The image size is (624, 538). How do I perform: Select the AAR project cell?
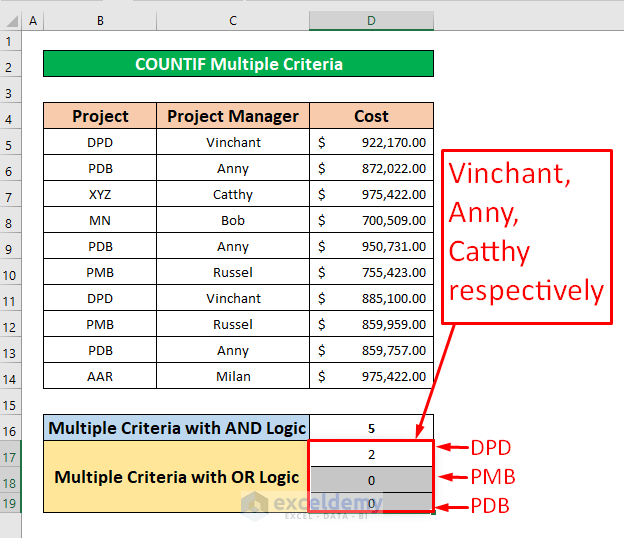100,376
